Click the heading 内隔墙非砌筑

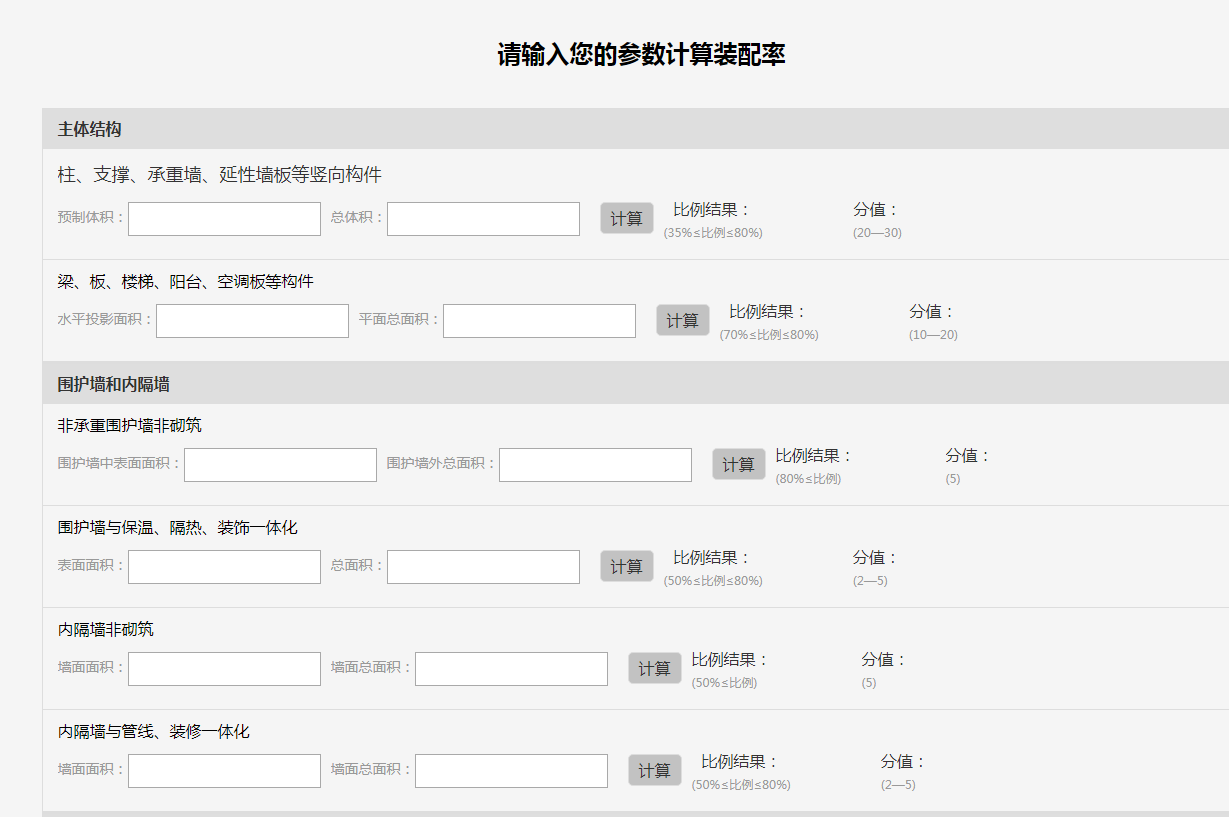[x=106, y=630]
